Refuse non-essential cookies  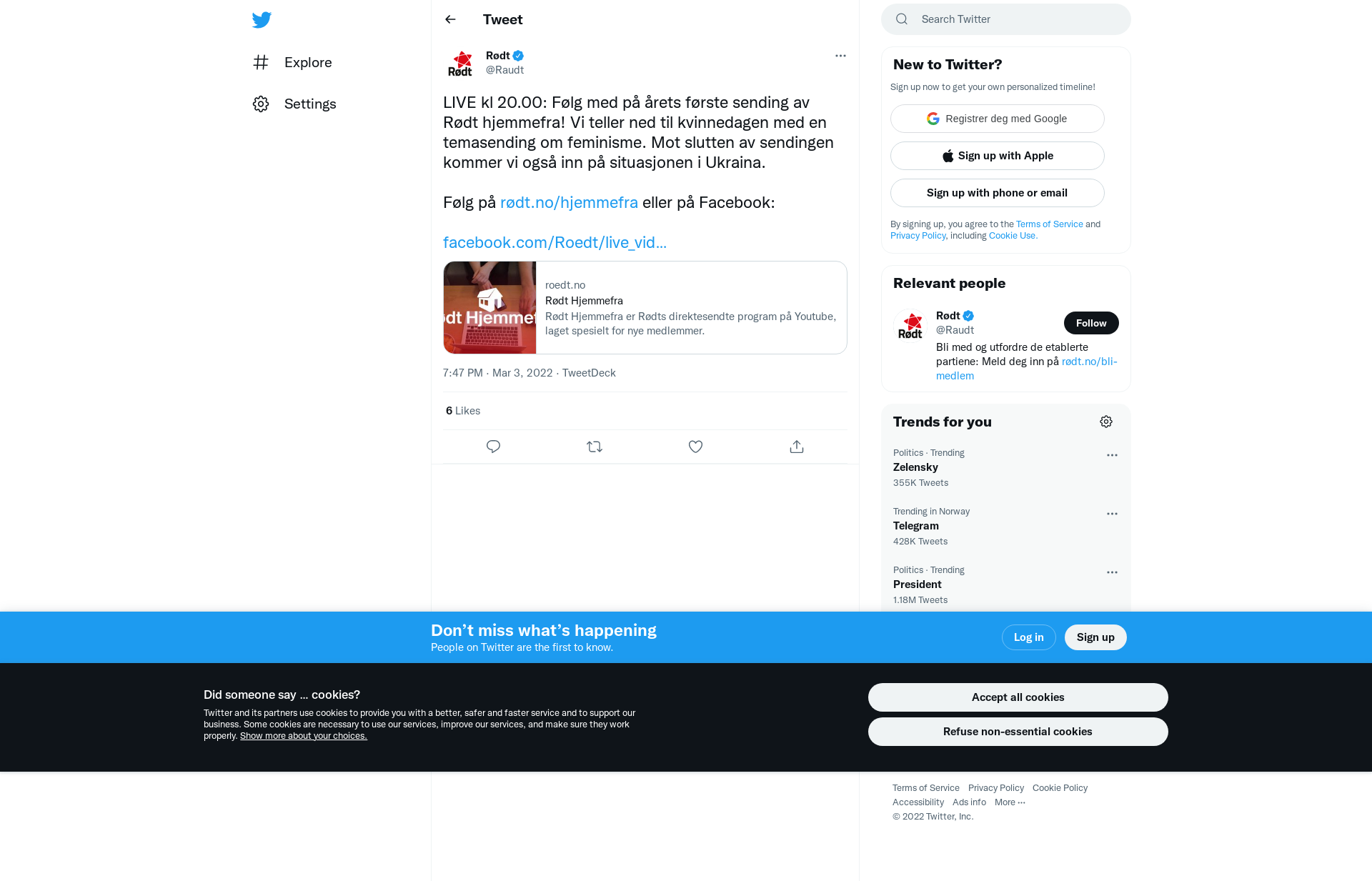pos(1018,732)
